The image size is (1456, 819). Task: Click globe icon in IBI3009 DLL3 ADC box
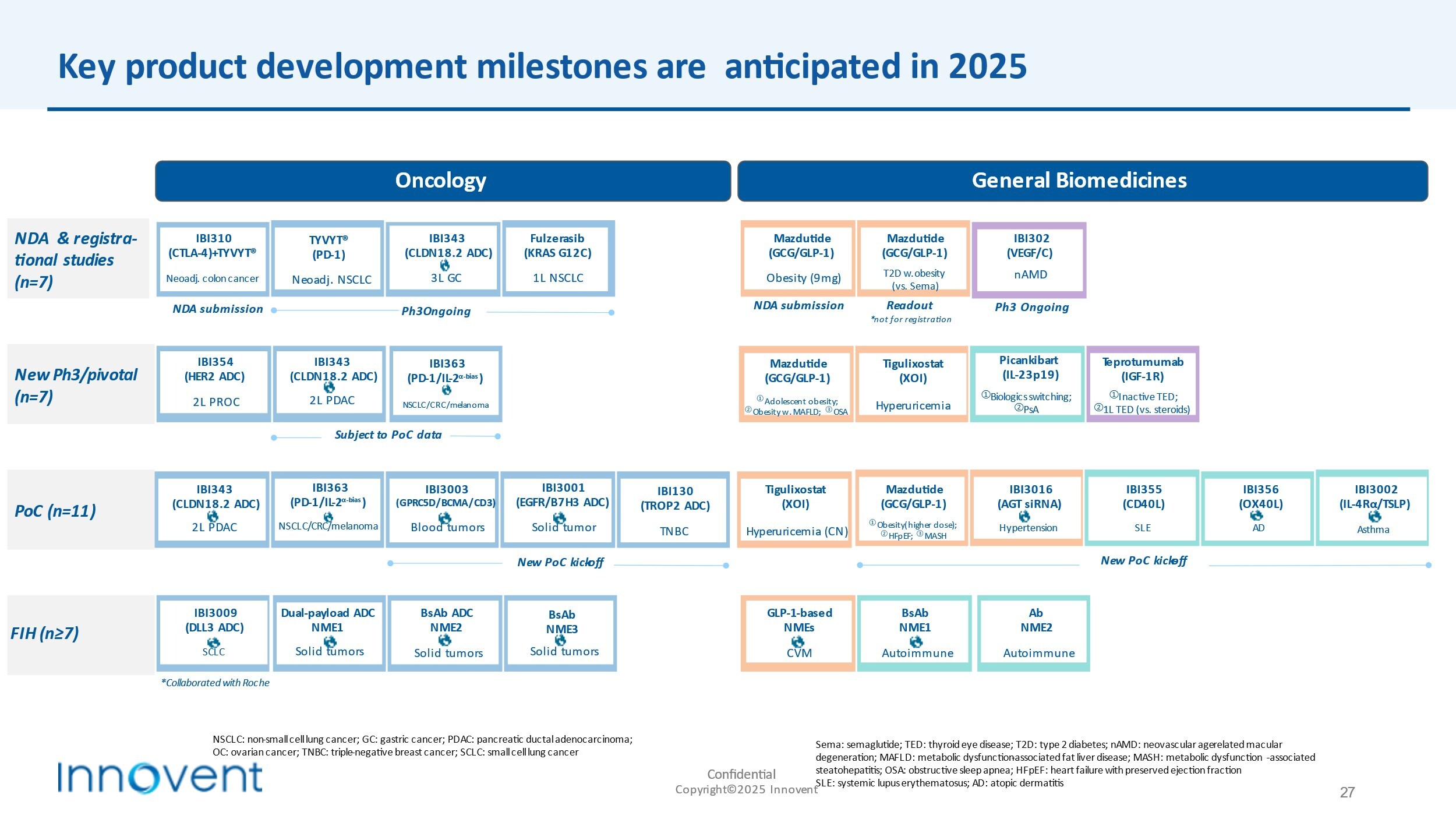click(x=214, y=643)
